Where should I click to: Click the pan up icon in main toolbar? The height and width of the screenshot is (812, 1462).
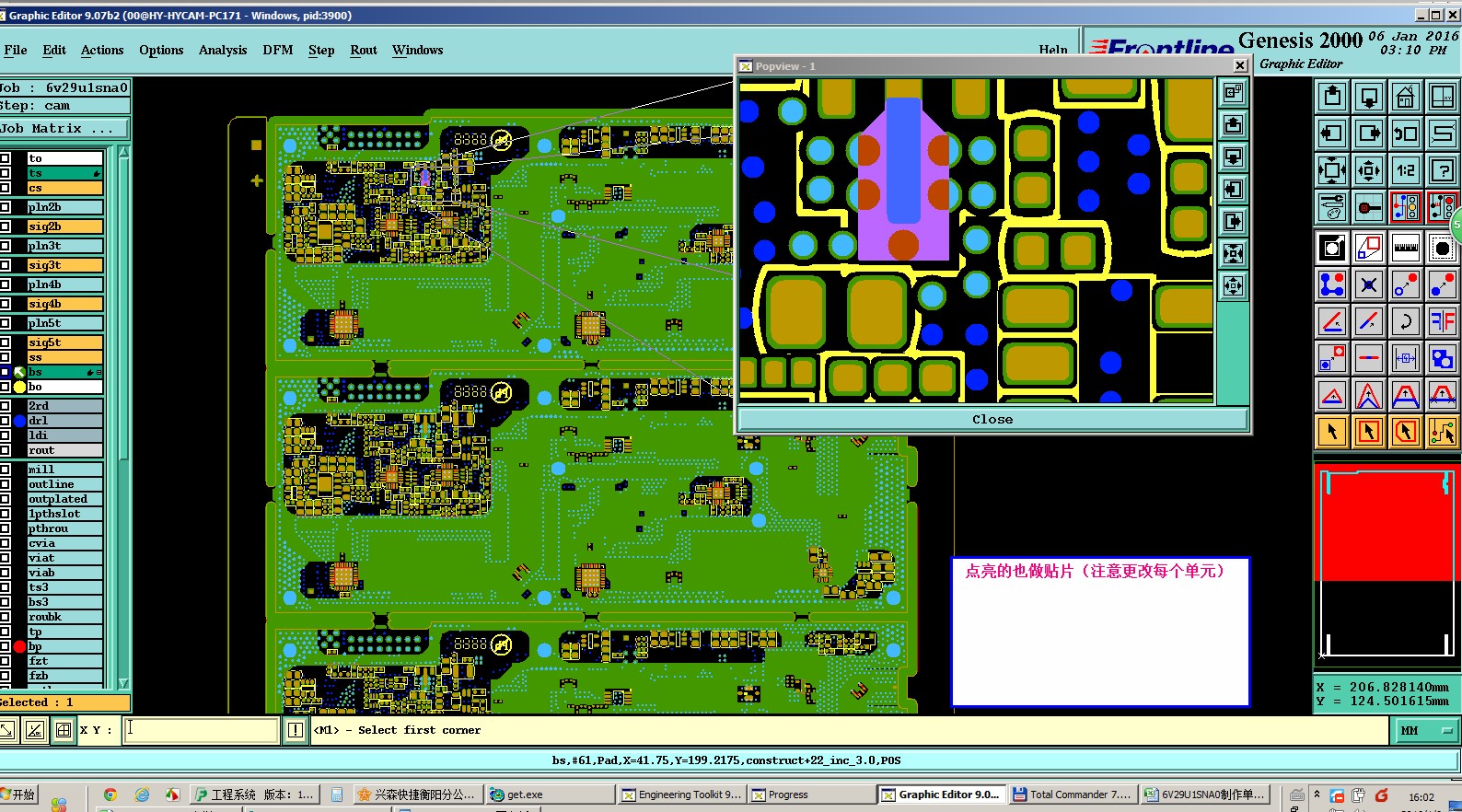1332,97
